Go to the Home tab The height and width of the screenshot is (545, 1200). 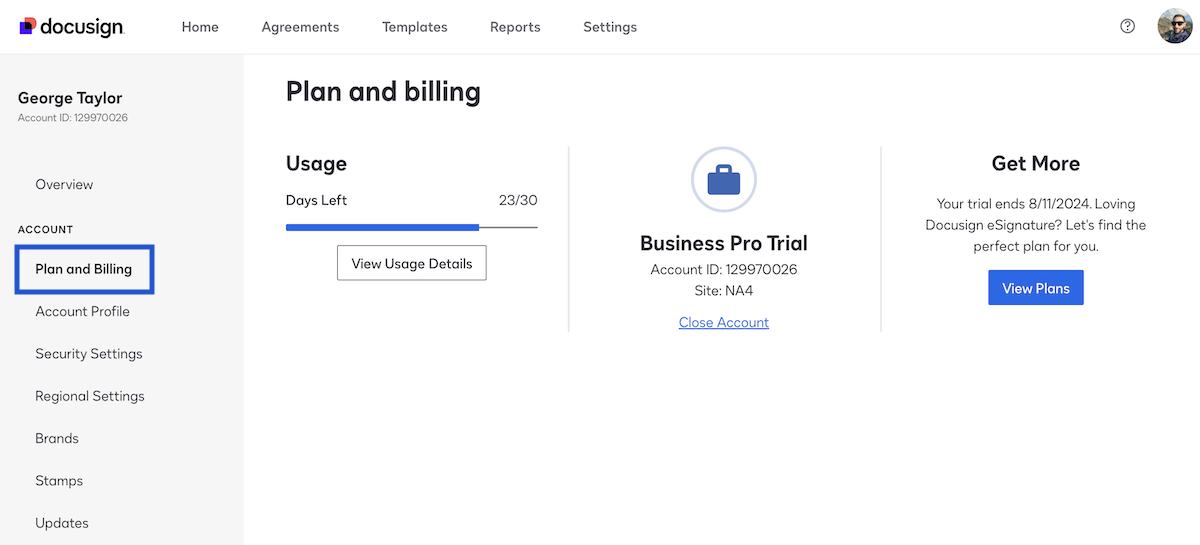tap(200, 27)
